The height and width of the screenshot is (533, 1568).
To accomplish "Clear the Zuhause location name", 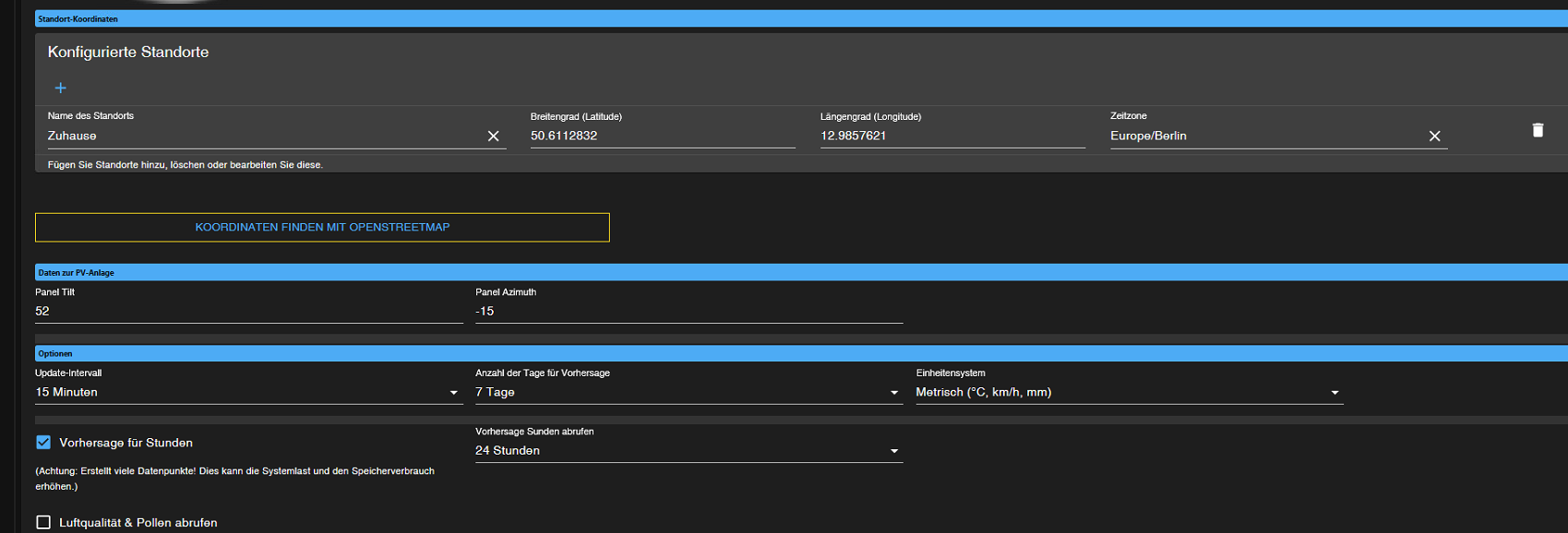I will point(493,136).
